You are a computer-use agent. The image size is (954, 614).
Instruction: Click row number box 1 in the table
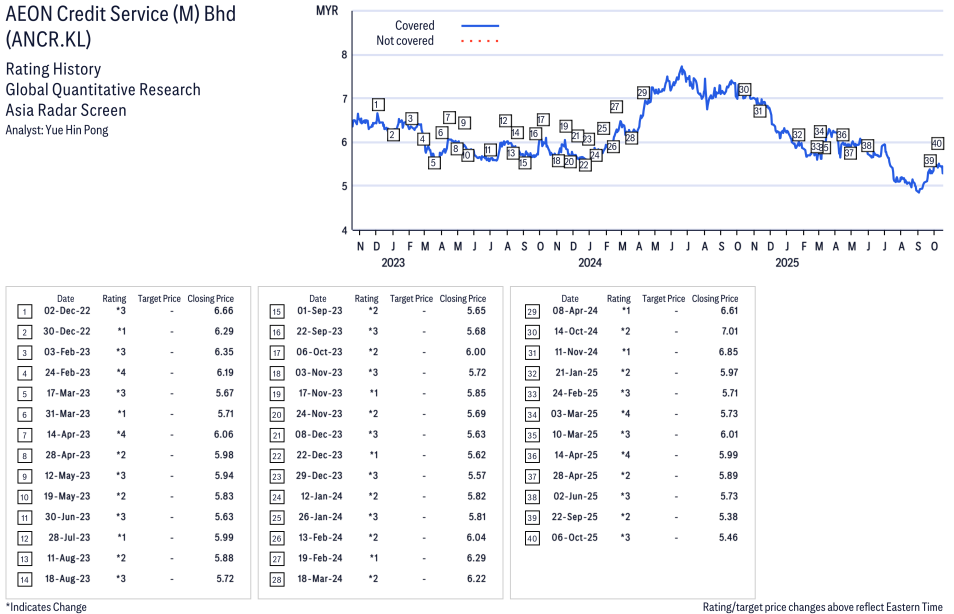(25, 312)
